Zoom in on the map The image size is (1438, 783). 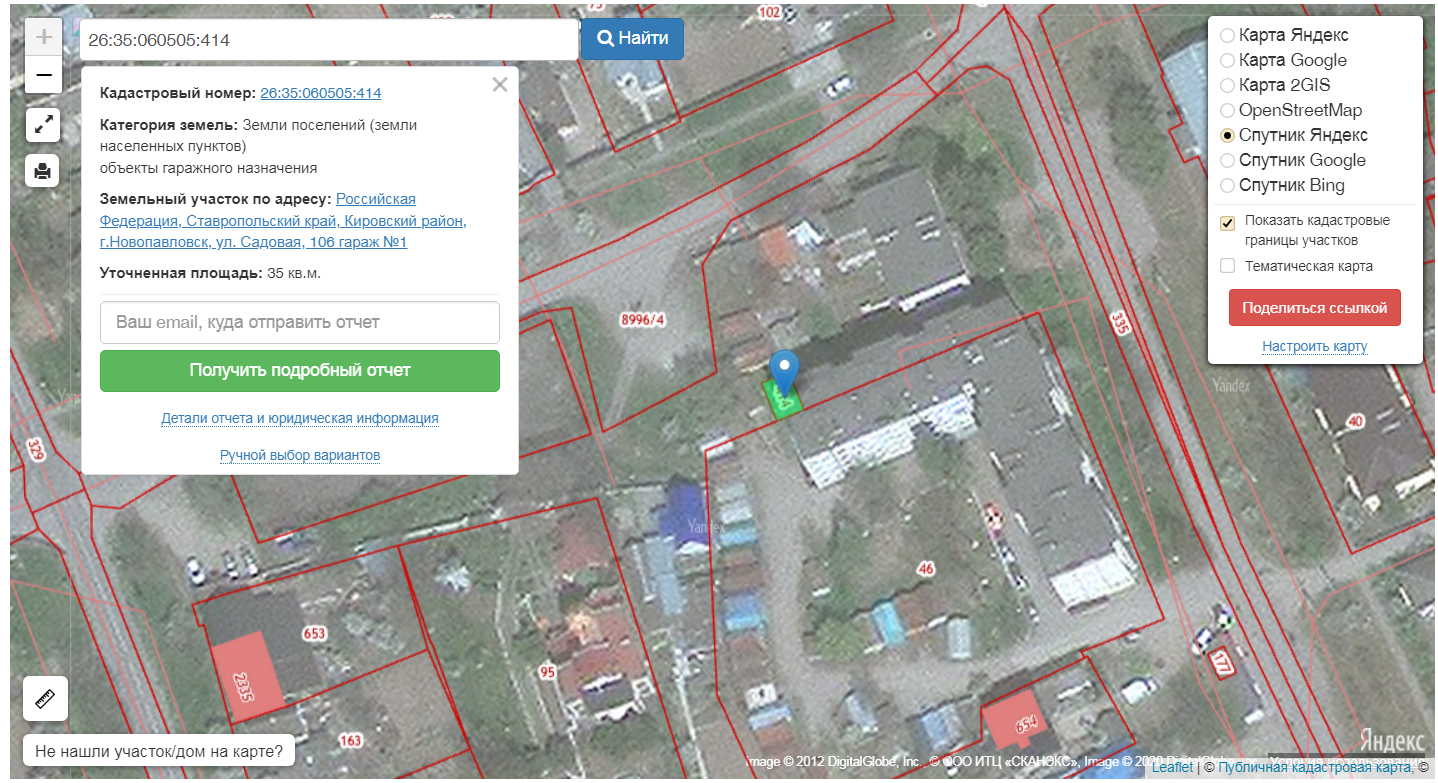pos(43,38)
